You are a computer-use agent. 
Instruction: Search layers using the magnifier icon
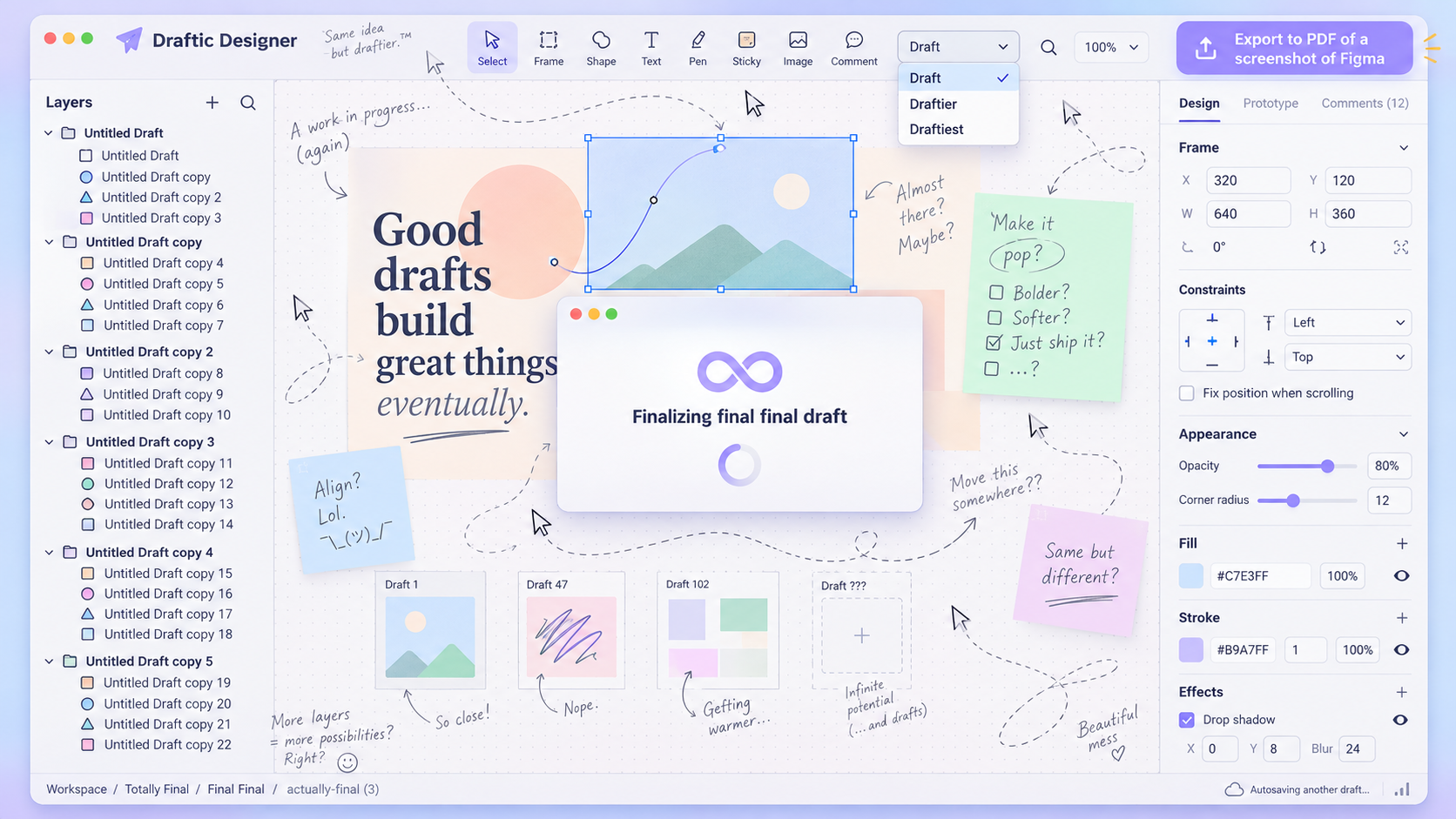click(x=248, y=103)
